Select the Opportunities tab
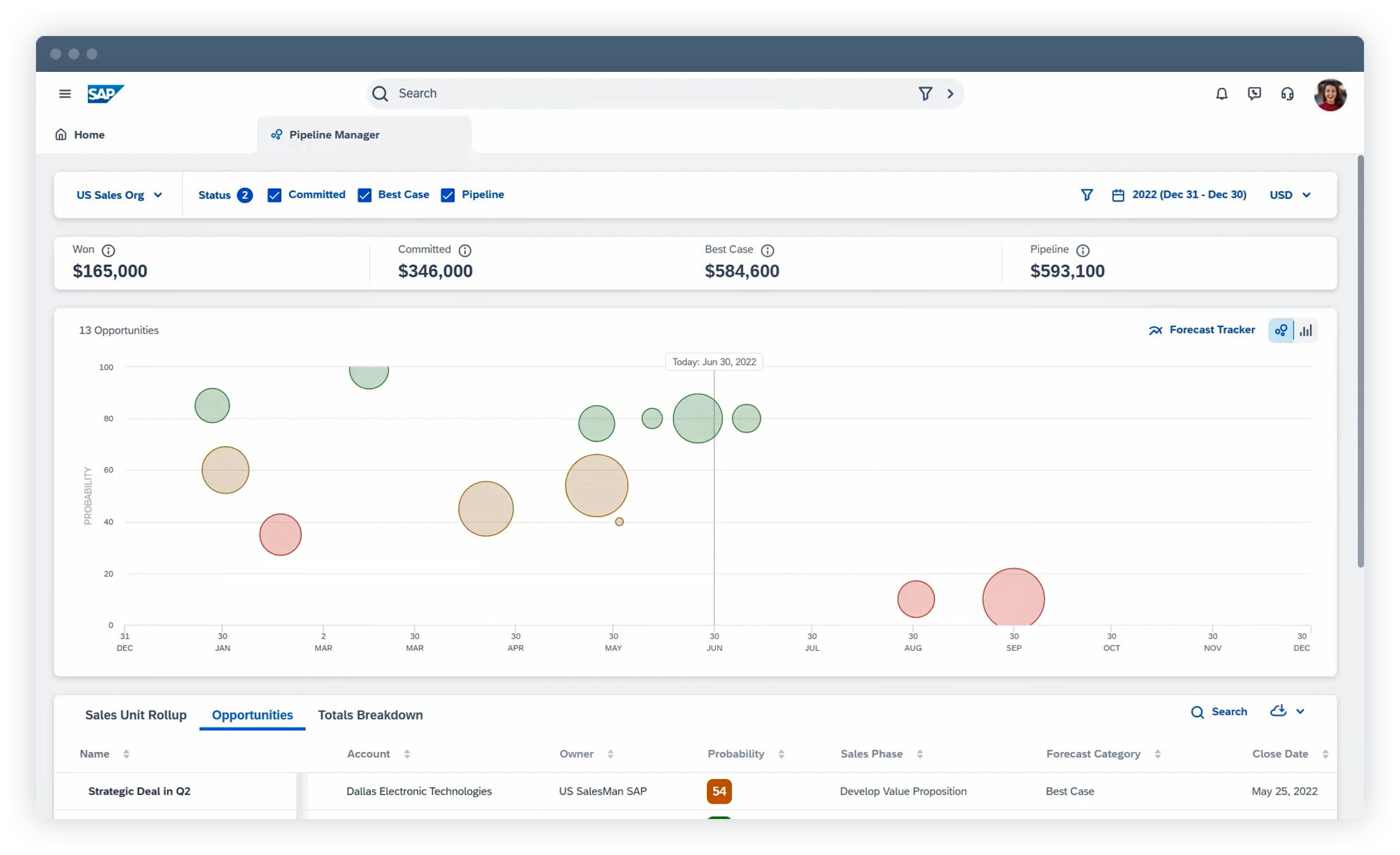1400x855 pixels. click(252, 715)
